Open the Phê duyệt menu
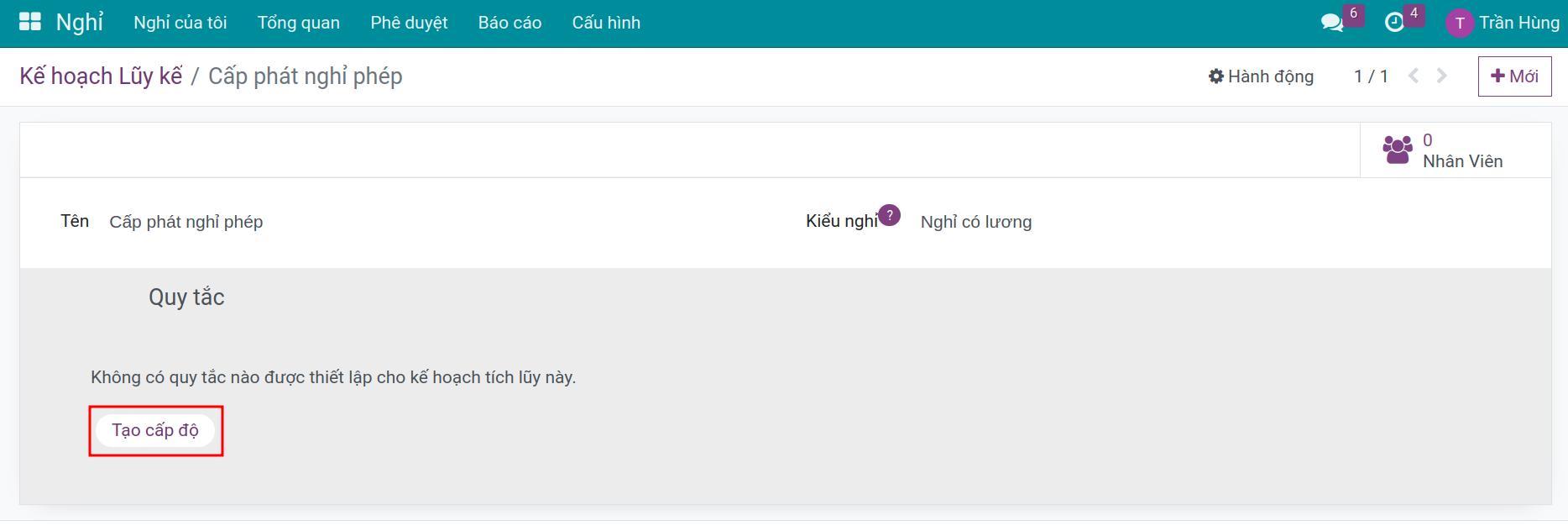Image resolution: width=1568 pixels, height=531 pixels. pos(409,23)
